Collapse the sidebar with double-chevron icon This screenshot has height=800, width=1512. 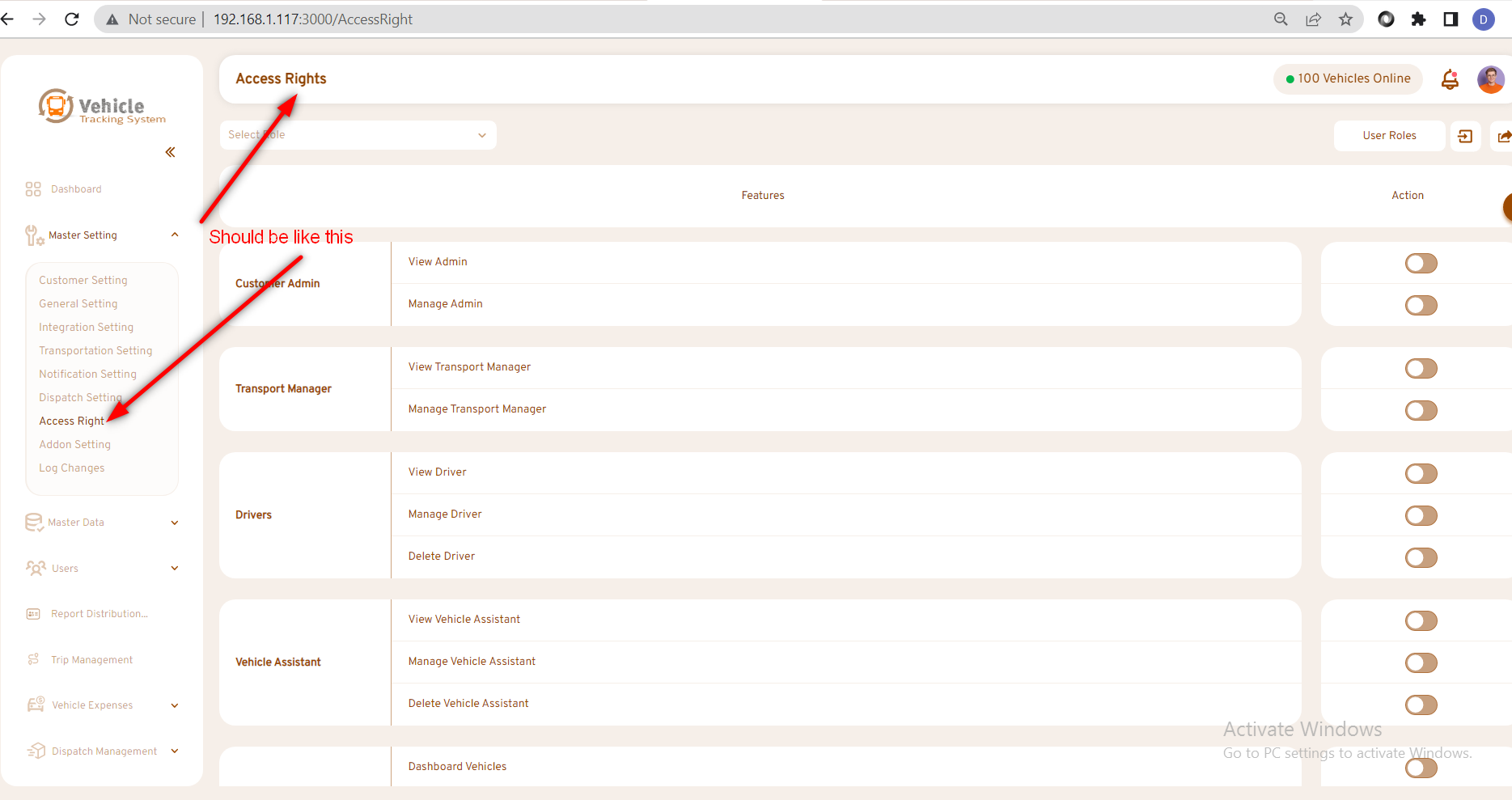click(x=170, y=152)
